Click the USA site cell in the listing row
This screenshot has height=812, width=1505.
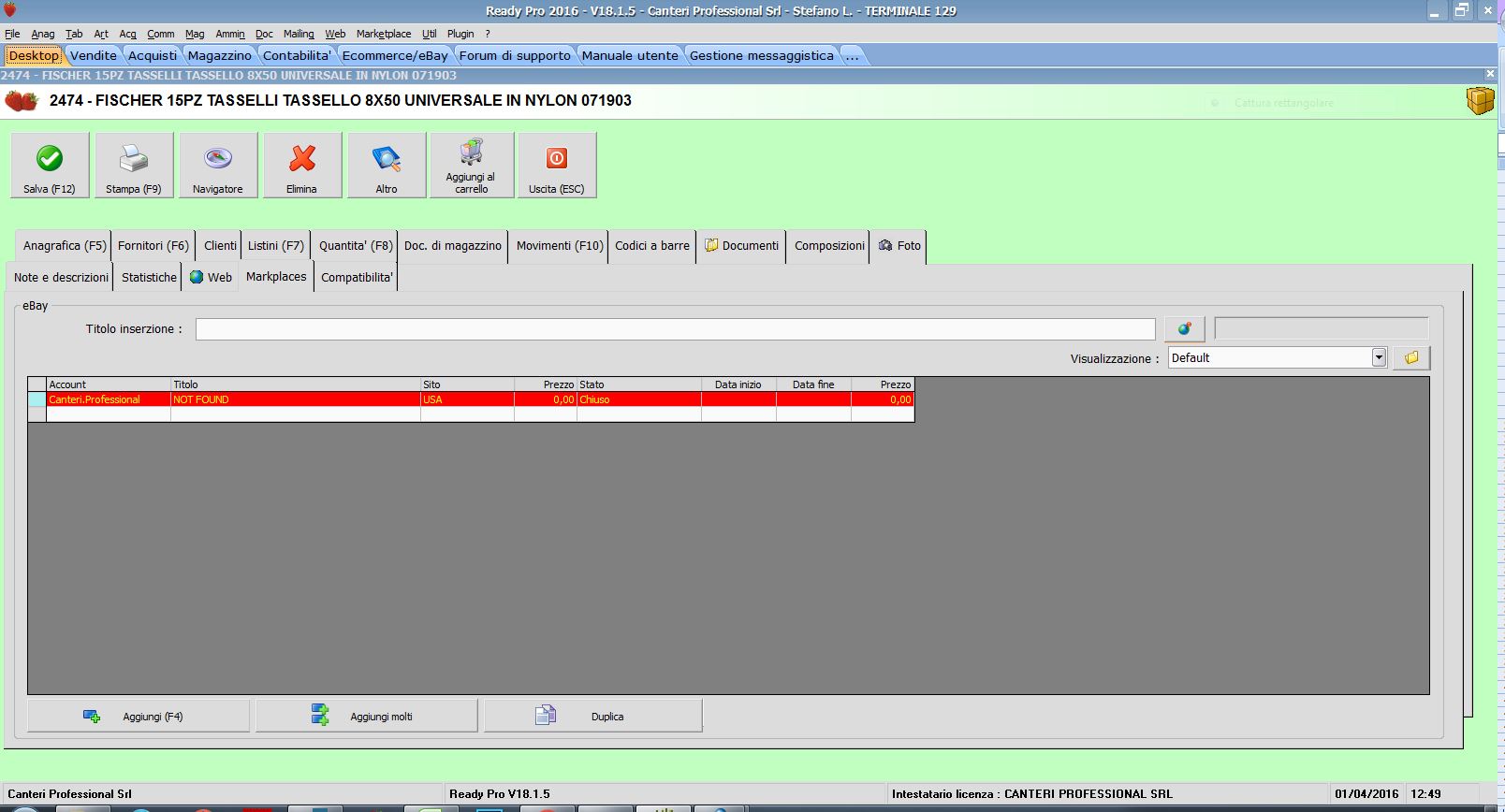pyautogui.click(x=467, y=399)
